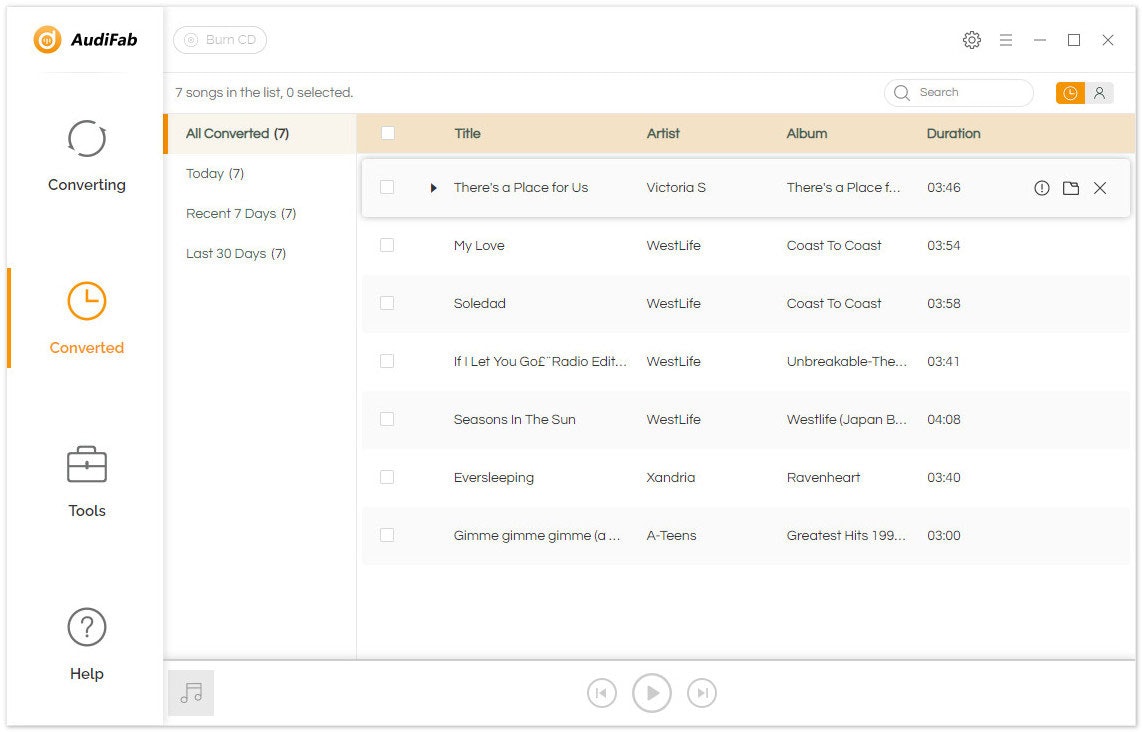Sort by the Duration column header

click(953, 133)
